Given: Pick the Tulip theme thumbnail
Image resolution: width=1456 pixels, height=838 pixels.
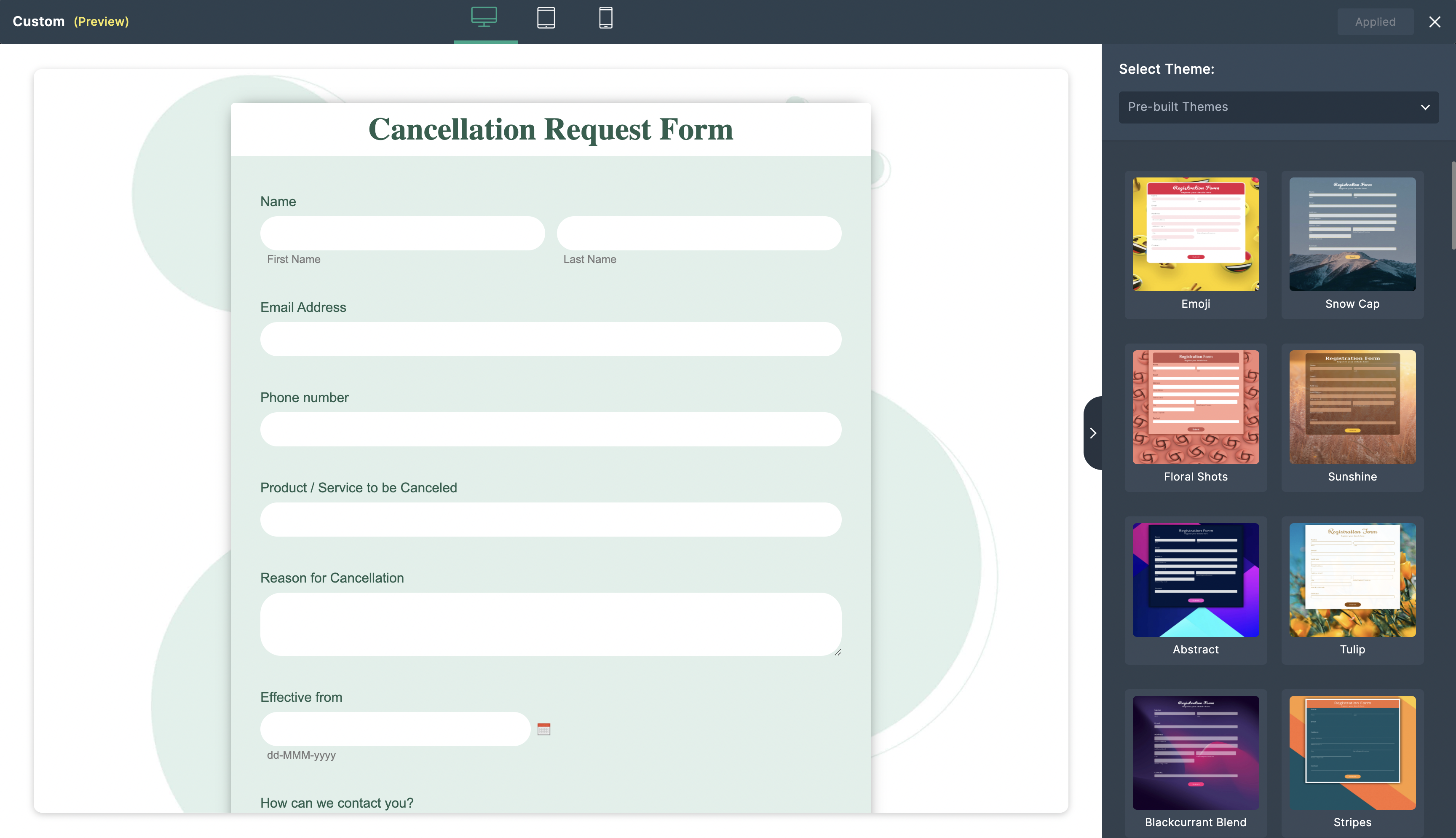Looking at the screenshot, I should pyautogui.click(x=1352, y=580).
